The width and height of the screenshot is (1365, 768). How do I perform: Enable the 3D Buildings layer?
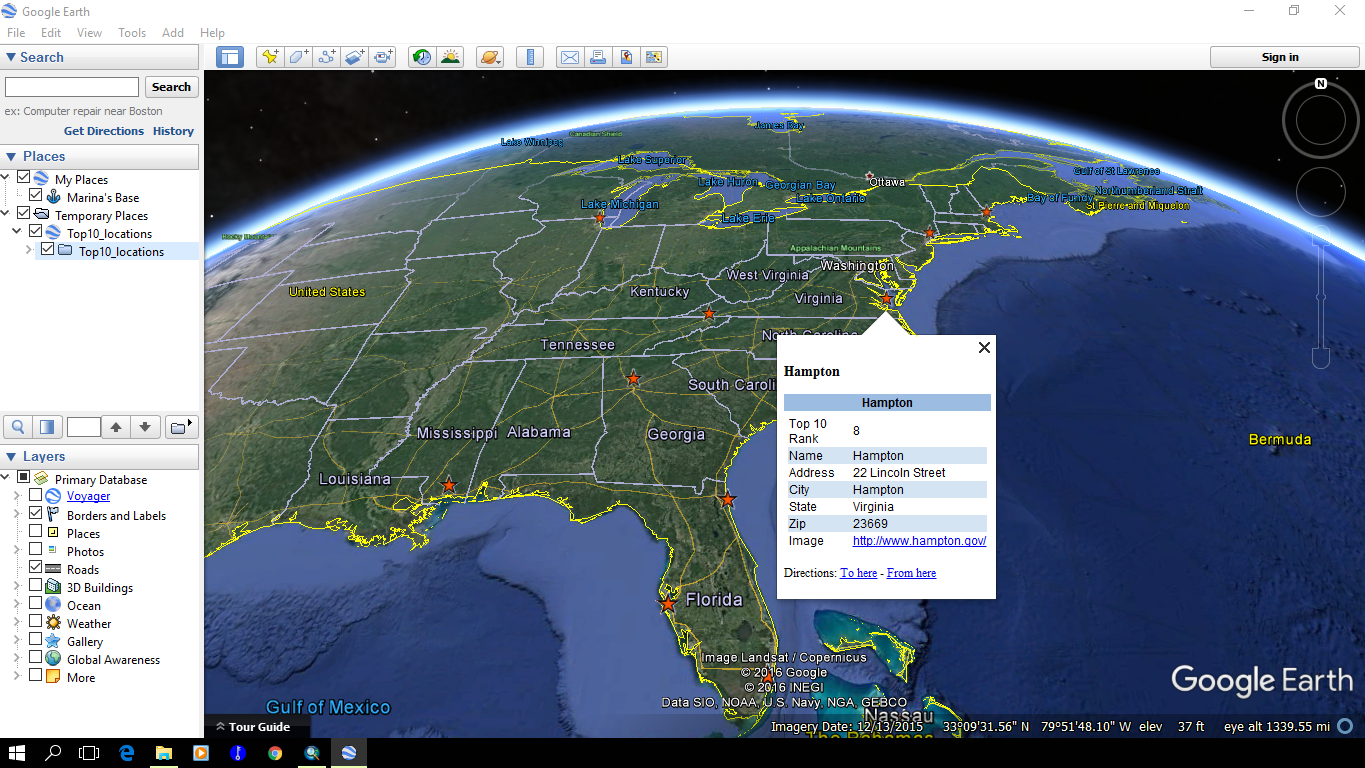(36, 587)
